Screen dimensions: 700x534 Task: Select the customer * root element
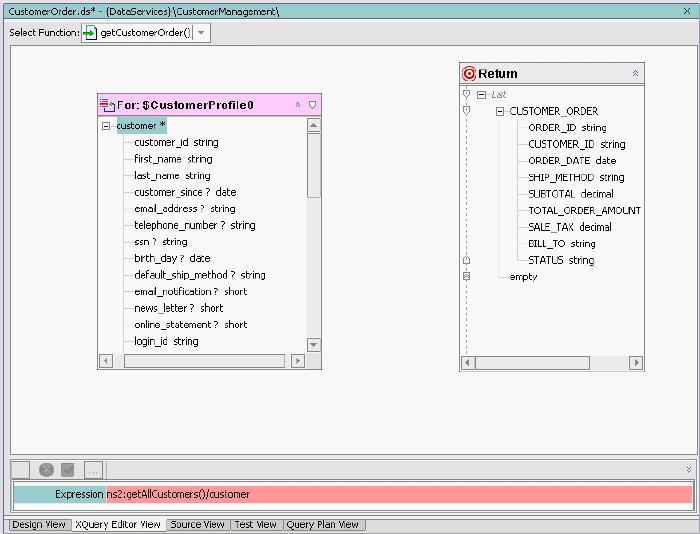pos(142,126)
